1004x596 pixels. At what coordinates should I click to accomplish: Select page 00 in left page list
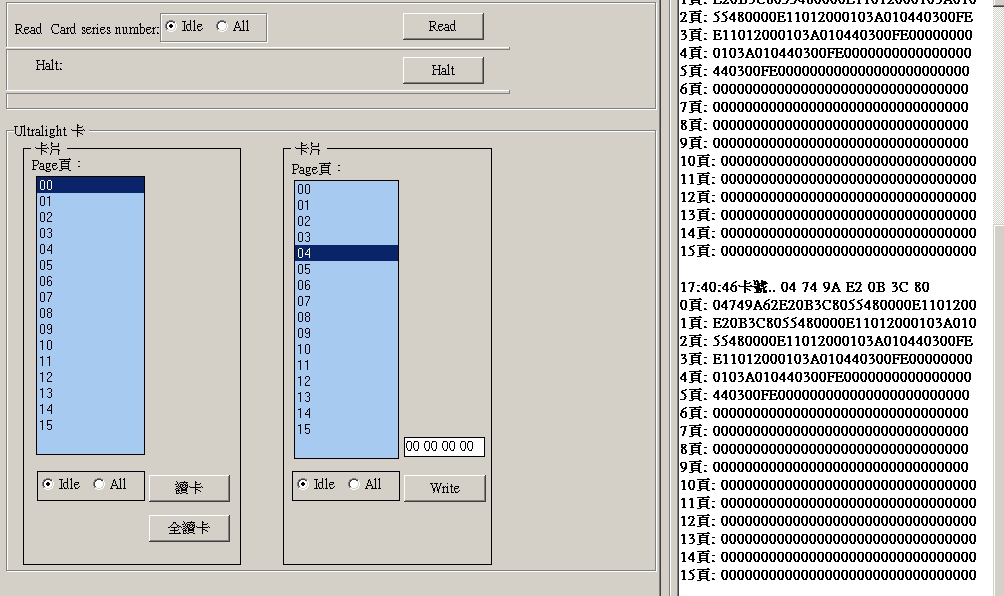tap(90, 185)
